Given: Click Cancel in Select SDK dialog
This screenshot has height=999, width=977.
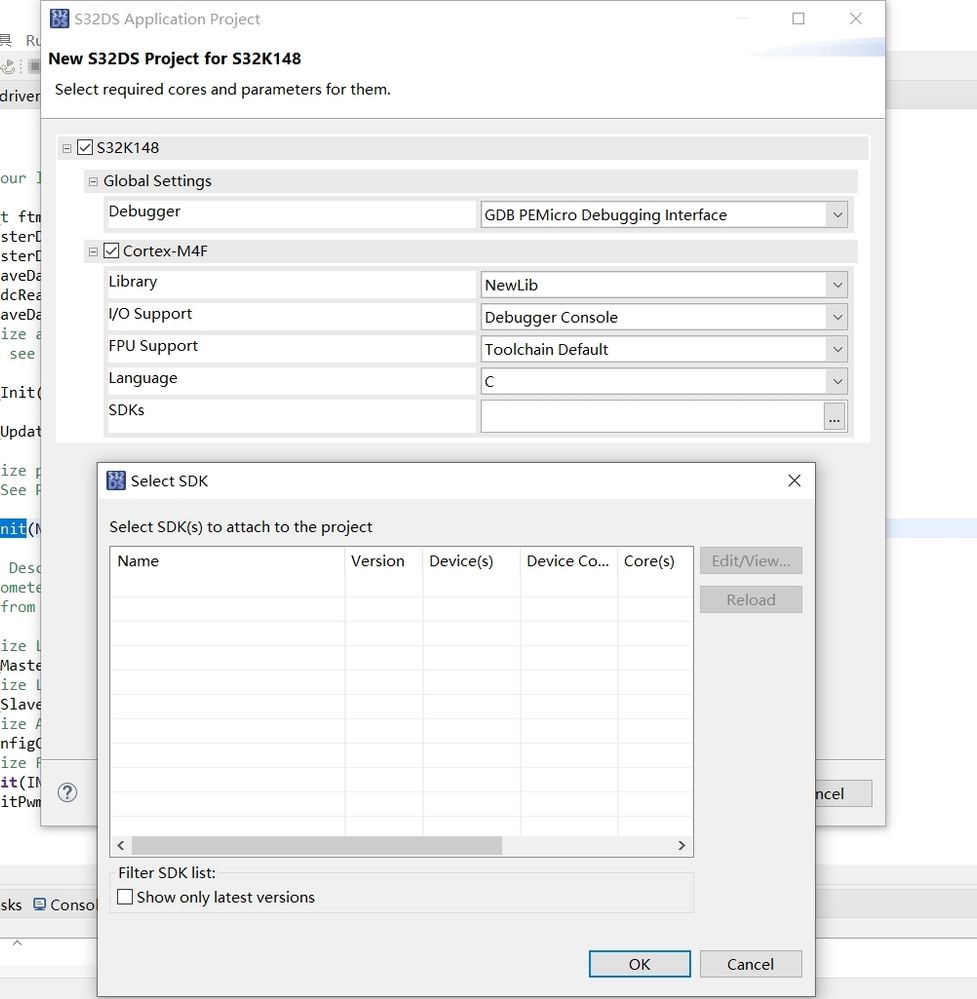Looking at the screenshot, I should [751, 964].
